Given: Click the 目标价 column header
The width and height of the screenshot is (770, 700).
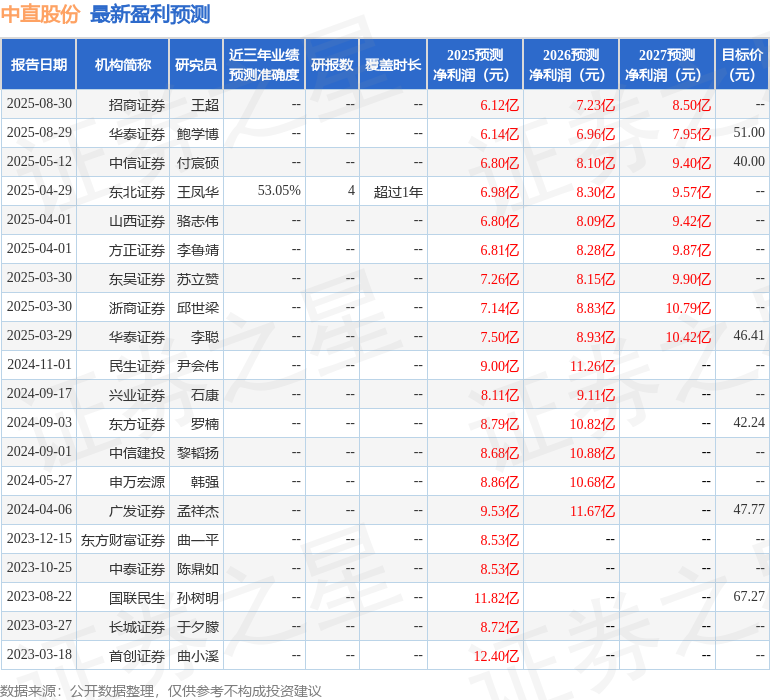Looking at the screenshot, I should [x=742, y=65].
